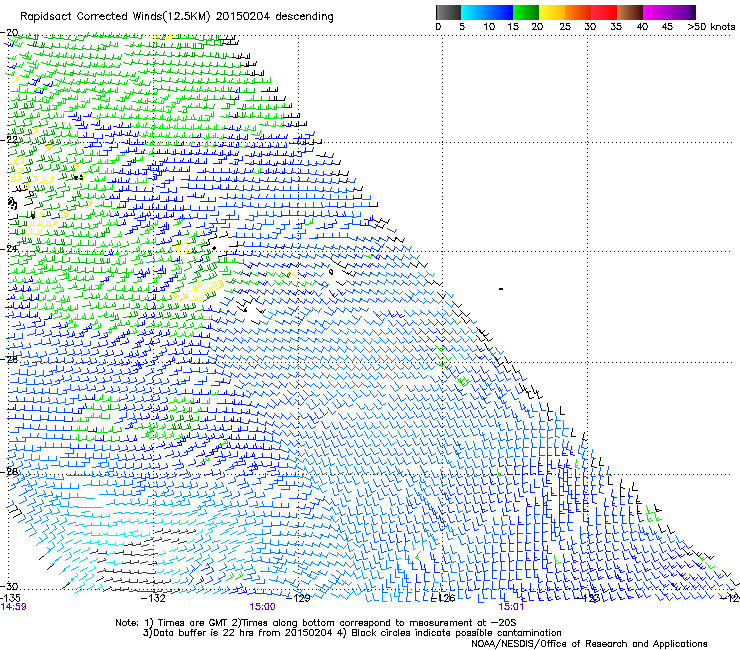The image size is (740, 650).
Task: Click the "-129" longitude axis label
Action: click(298, 598)
